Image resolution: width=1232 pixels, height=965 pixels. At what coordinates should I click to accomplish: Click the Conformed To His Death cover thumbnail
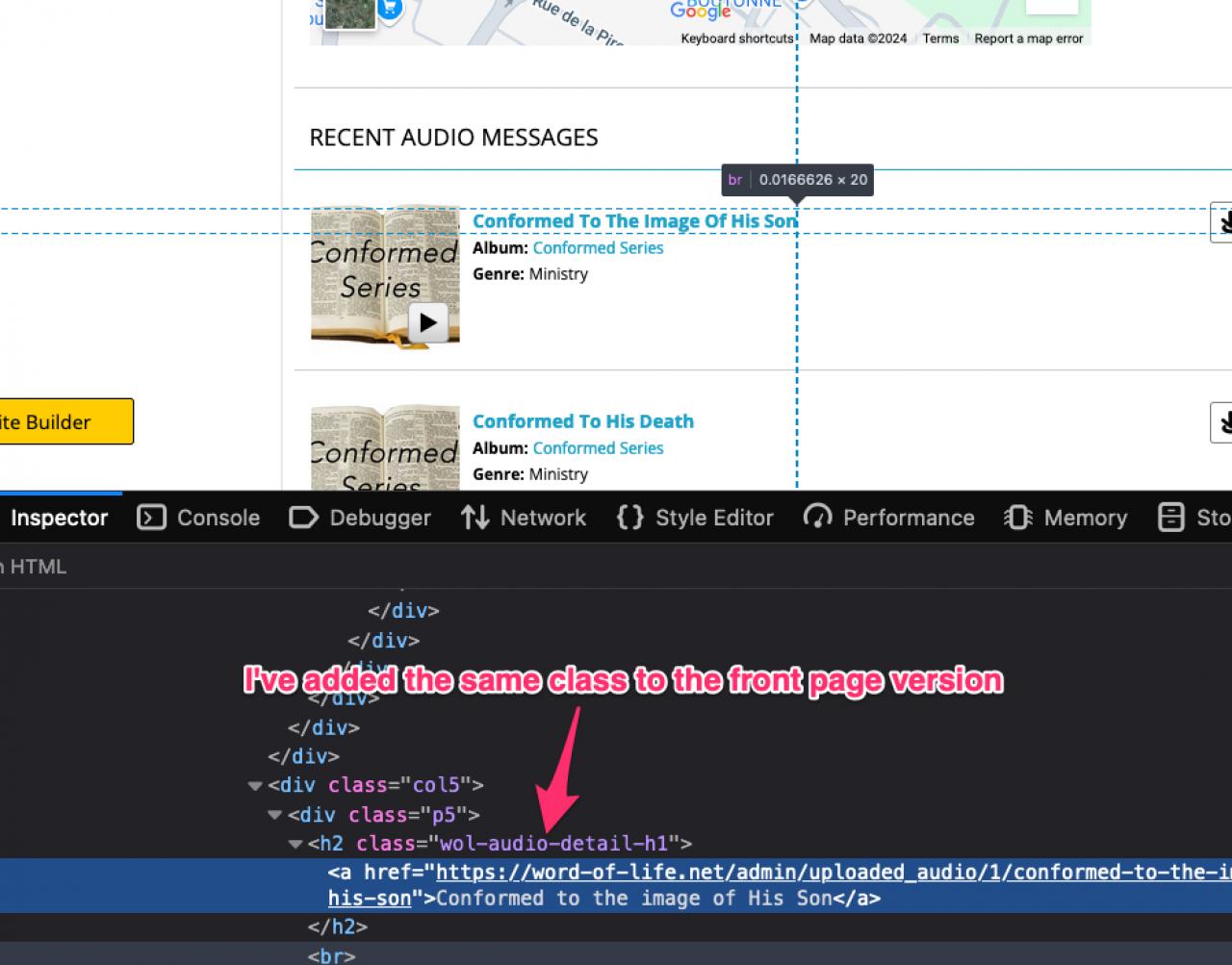click(x=385, y=446)
